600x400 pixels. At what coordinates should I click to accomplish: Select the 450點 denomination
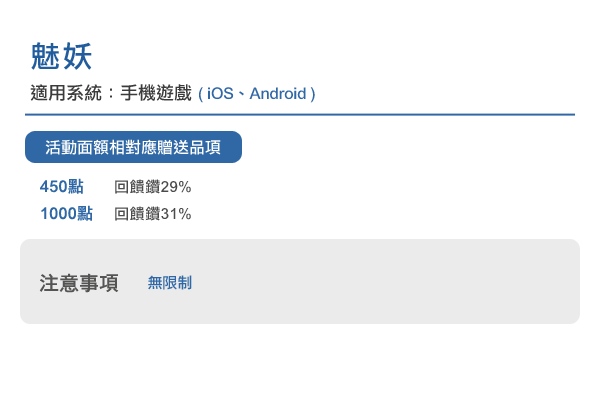[62, 187]
